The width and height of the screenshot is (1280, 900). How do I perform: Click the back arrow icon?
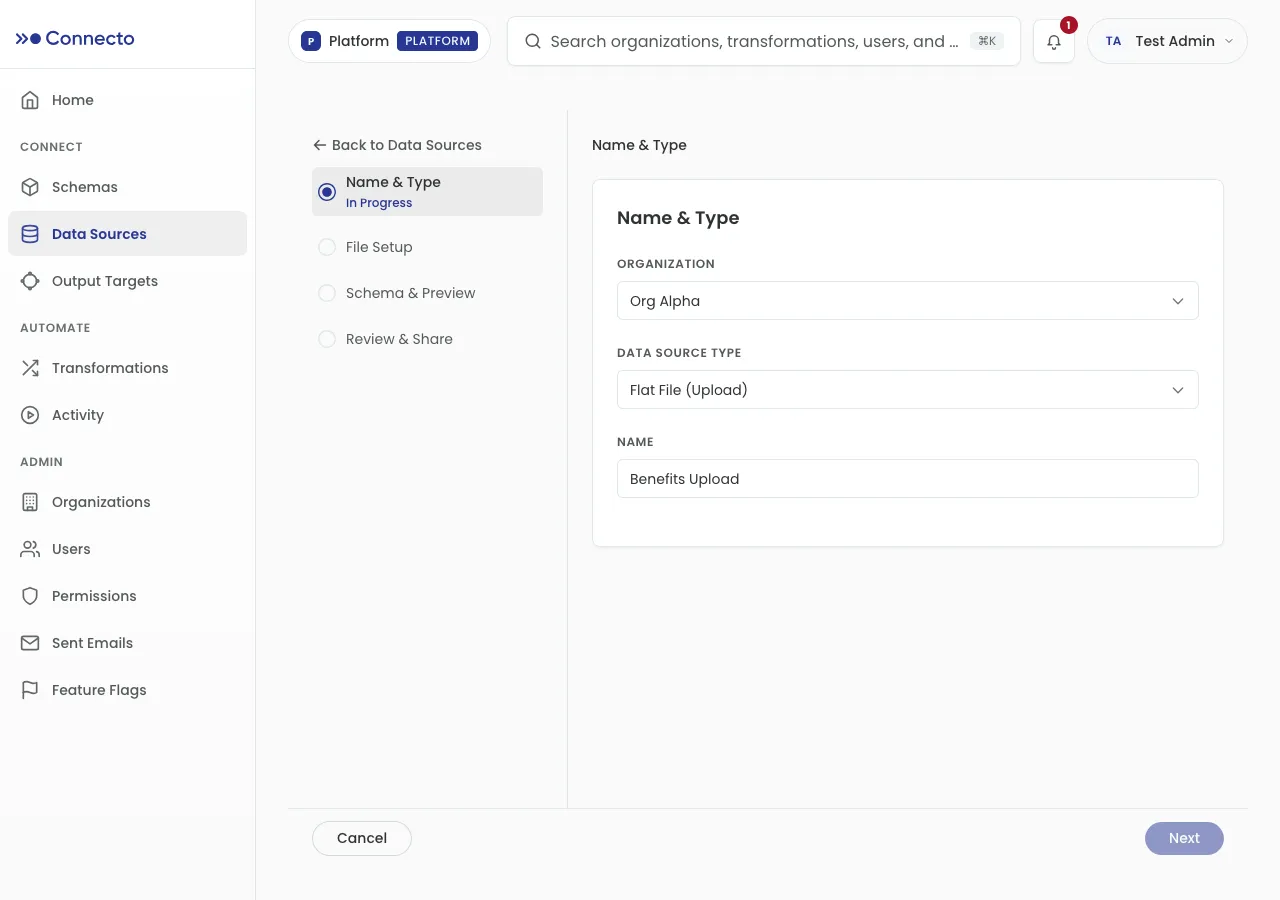click(320, 145)
